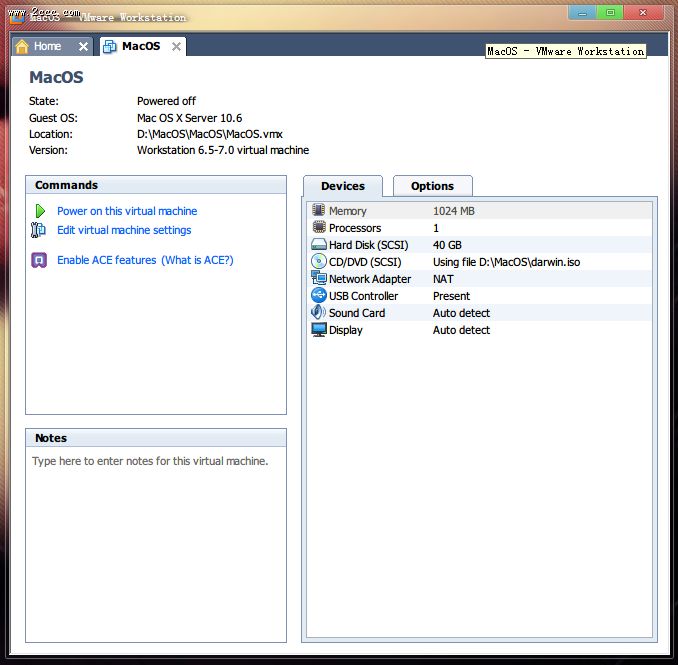678x665 pixels.
Task: Click into the Notes text field
Action: tap(156, 544)
